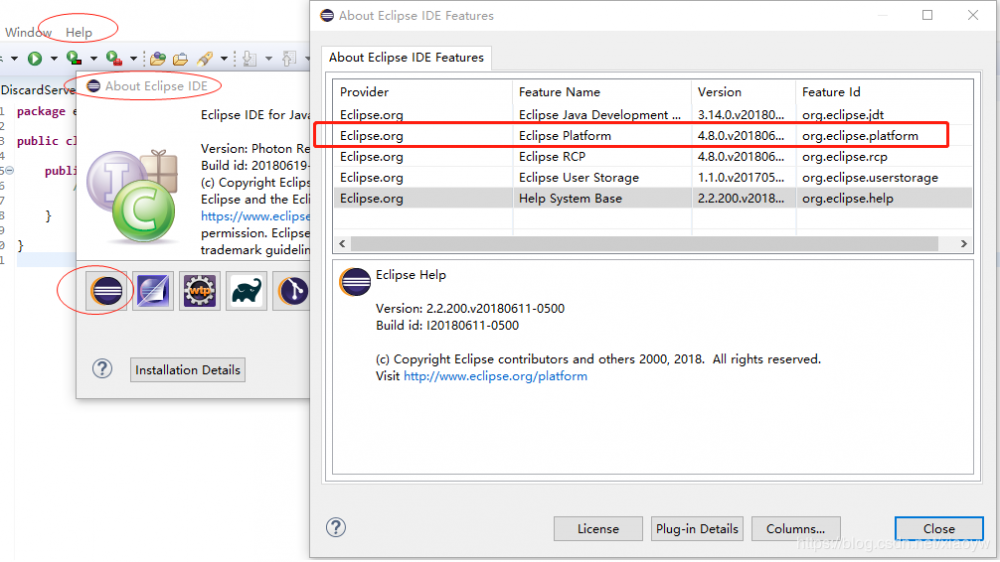Open the Help menu
The image size is (1000, 562).
point(79,32)
